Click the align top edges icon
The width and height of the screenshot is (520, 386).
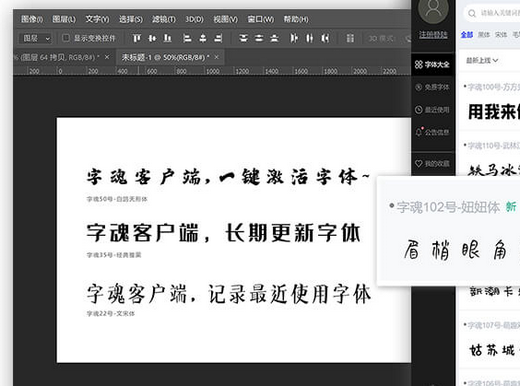[136, 38]
